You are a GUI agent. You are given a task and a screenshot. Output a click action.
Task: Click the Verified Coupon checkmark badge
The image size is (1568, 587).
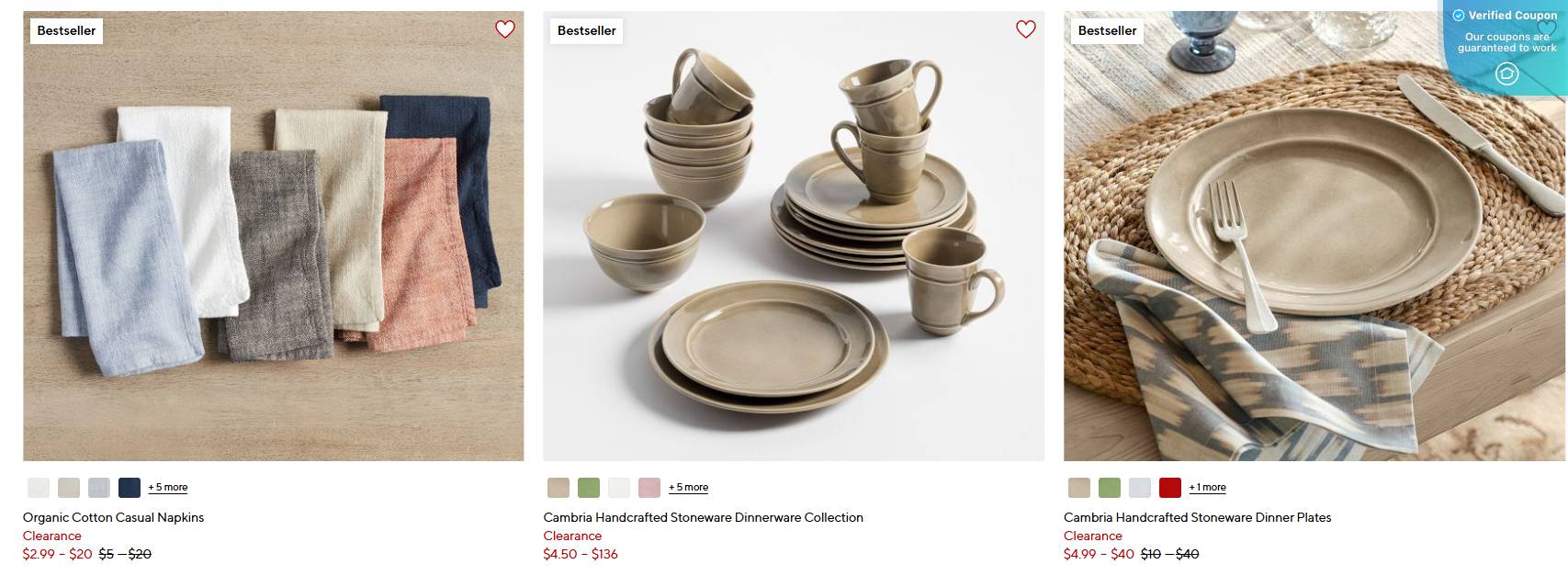pyautogui.click(x=1461, y=15)
